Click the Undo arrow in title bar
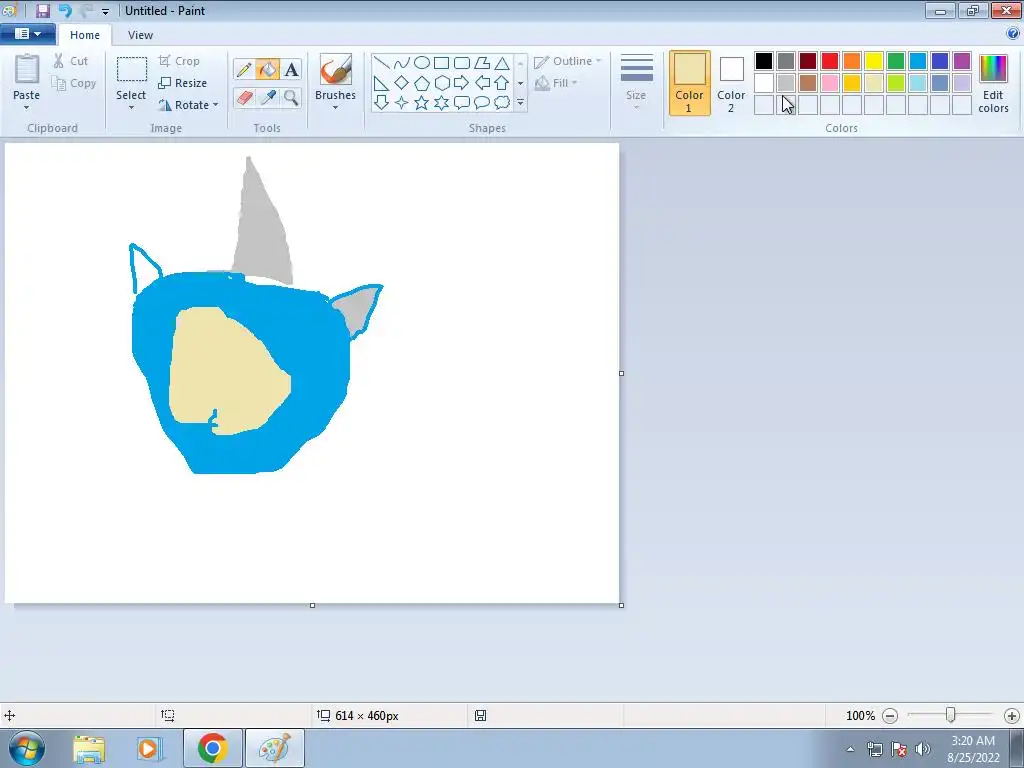 [65, 10]
